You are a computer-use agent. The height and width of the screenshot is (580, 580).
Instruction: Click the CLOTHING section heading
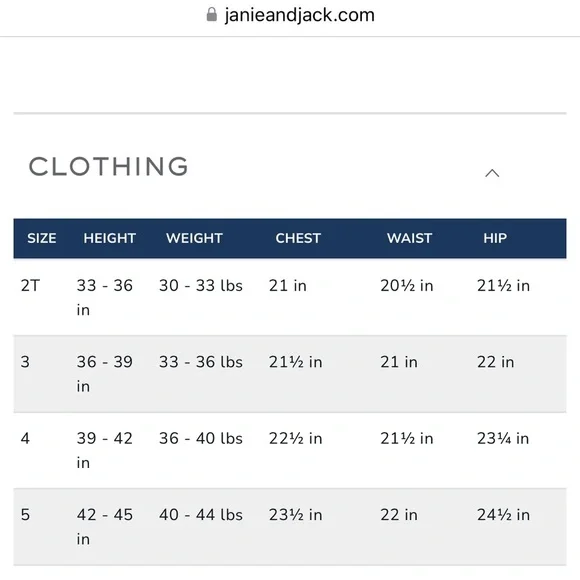point(109,166)
